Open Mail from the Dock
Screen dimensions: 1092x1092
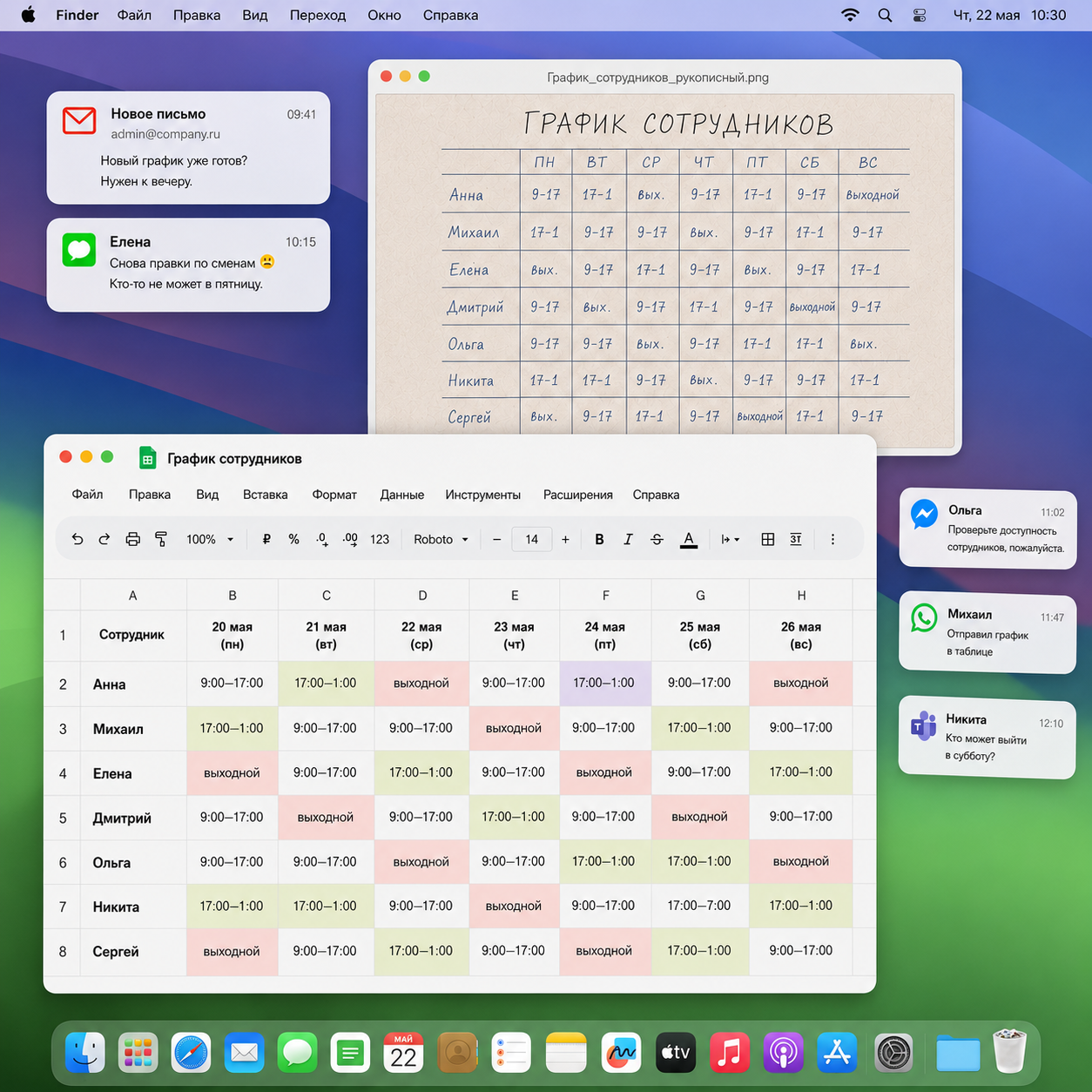tap(245, 1053)
